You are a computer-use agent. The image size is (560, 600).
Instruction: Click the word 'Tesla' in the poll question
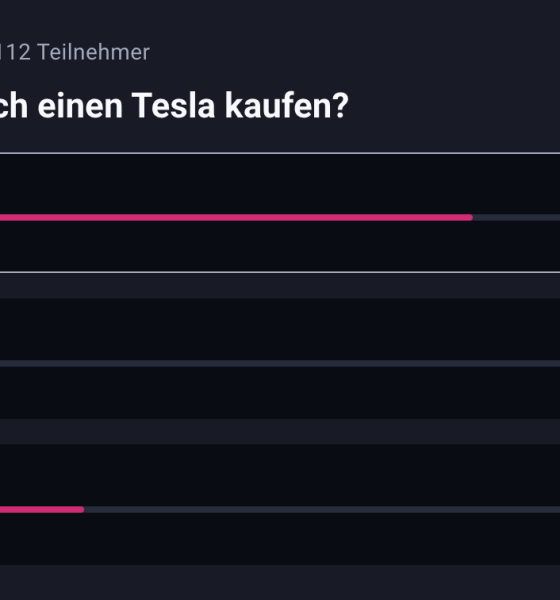pos(173,106)
